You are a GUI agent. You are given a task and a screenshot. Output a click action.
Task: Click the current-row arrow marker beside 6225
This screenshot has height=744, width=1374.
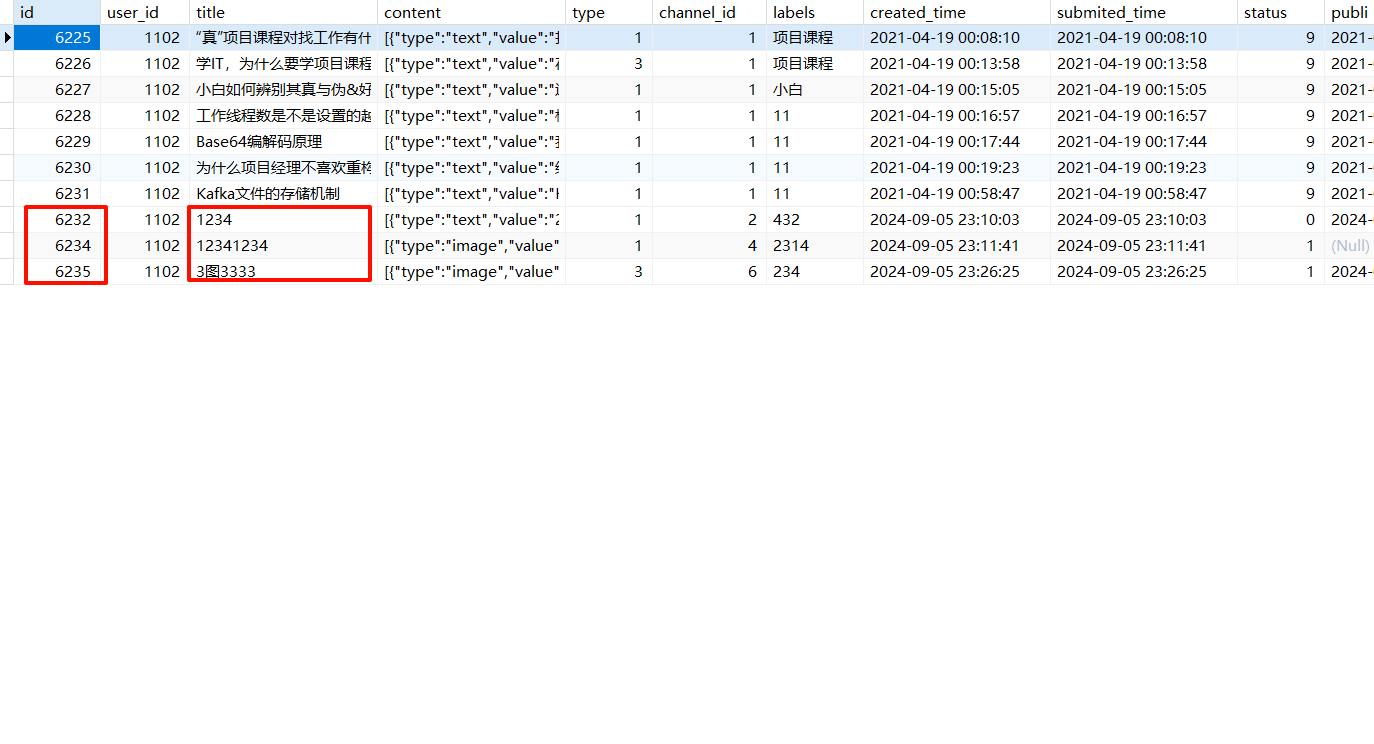coord(8,38)
